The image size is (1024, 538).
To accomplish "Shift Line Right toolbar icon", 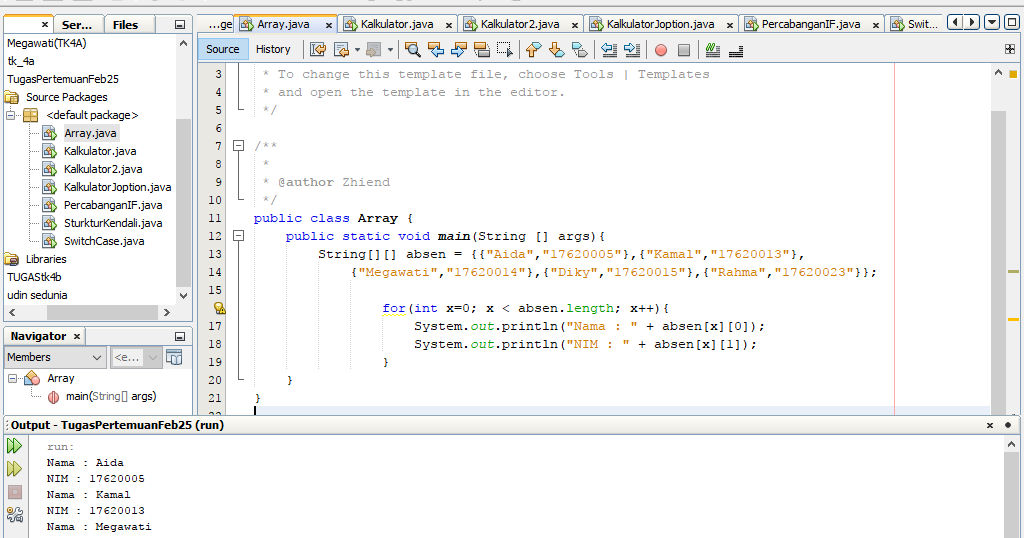I will 632,50.
